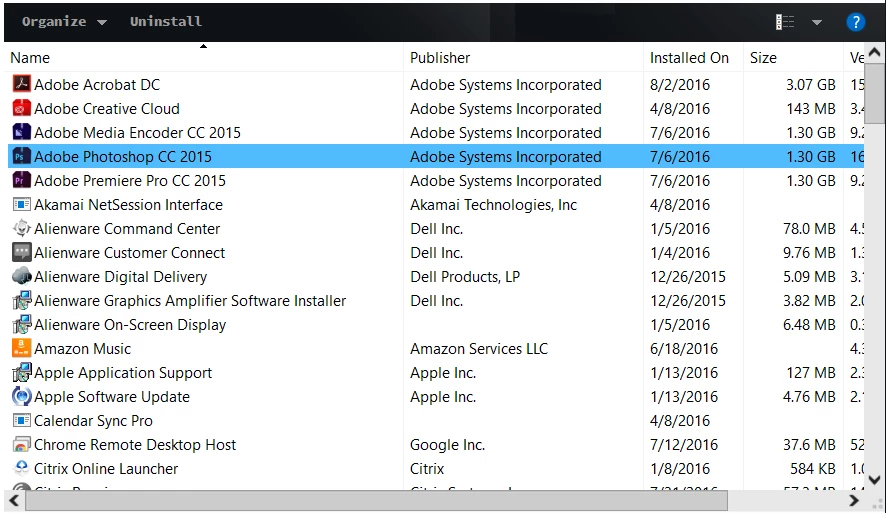
Task: Click the 7/12/2016 install date cell
Action: pos(684,445)
